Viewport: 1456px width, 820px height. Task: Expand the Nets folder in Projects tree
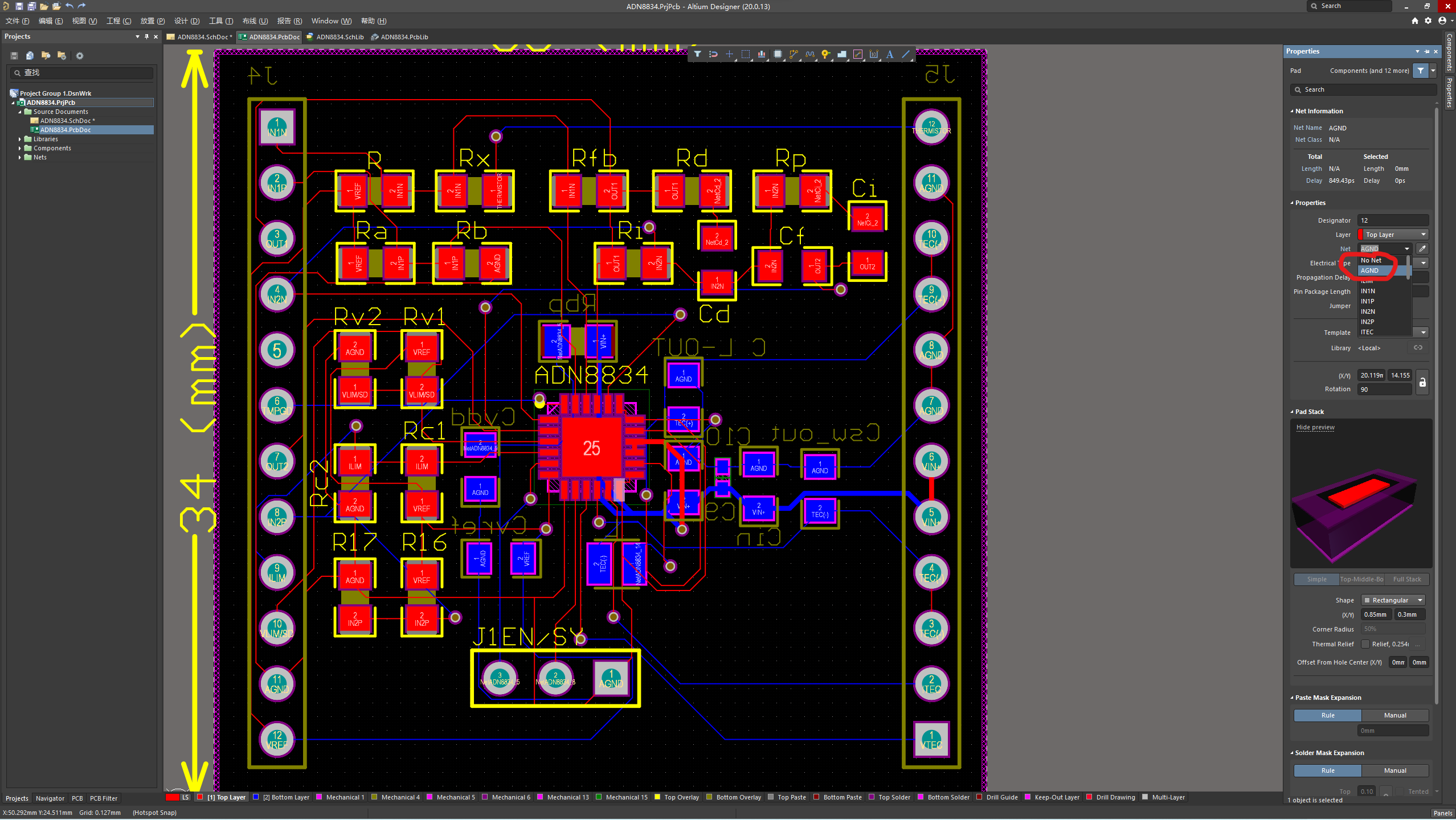pos(20,157)
